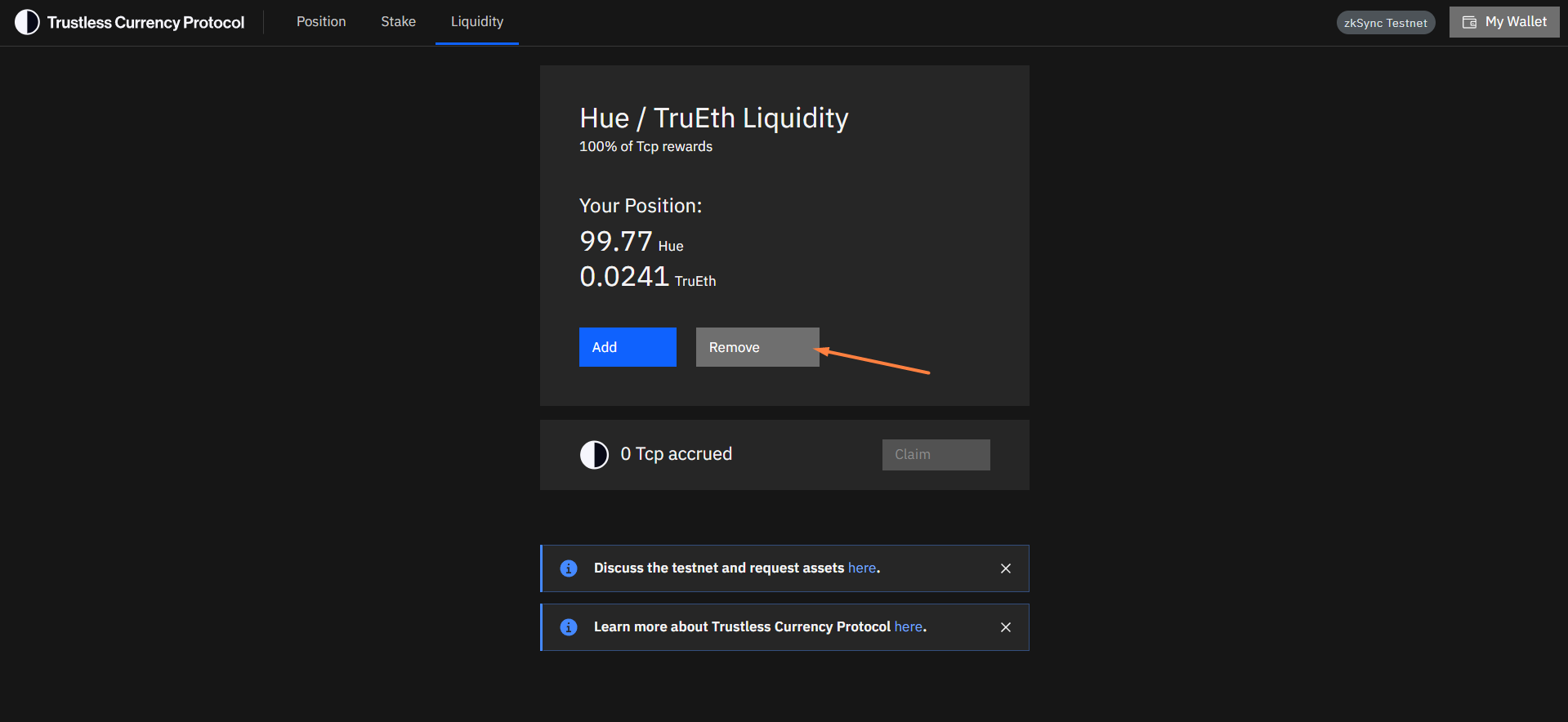This screenshot has width=1568, height=722.
Task: Click the 0 Tcp accrued label
Action: pos(676,454)
